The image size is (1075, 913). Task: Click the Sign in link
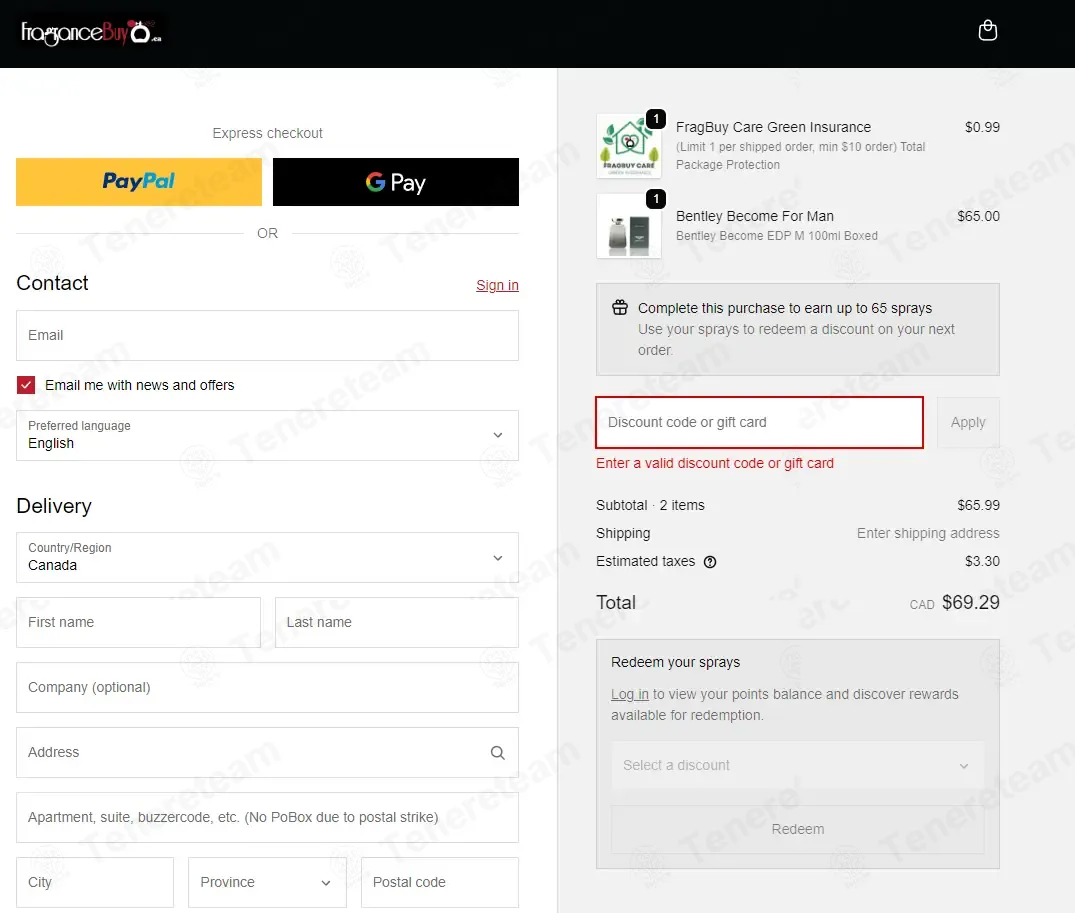point(497,285)
